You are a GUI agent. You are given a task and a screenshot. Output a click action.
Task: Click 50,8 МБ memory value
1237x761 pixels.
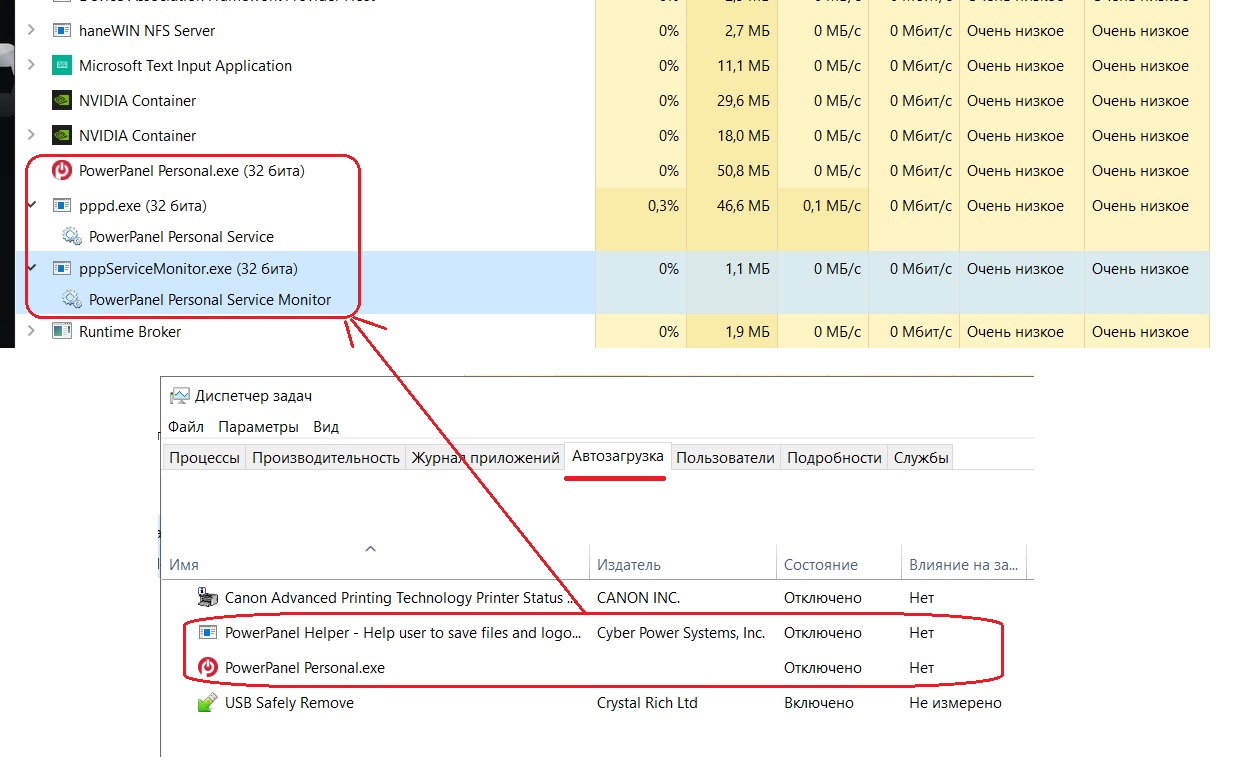(744, 171)
